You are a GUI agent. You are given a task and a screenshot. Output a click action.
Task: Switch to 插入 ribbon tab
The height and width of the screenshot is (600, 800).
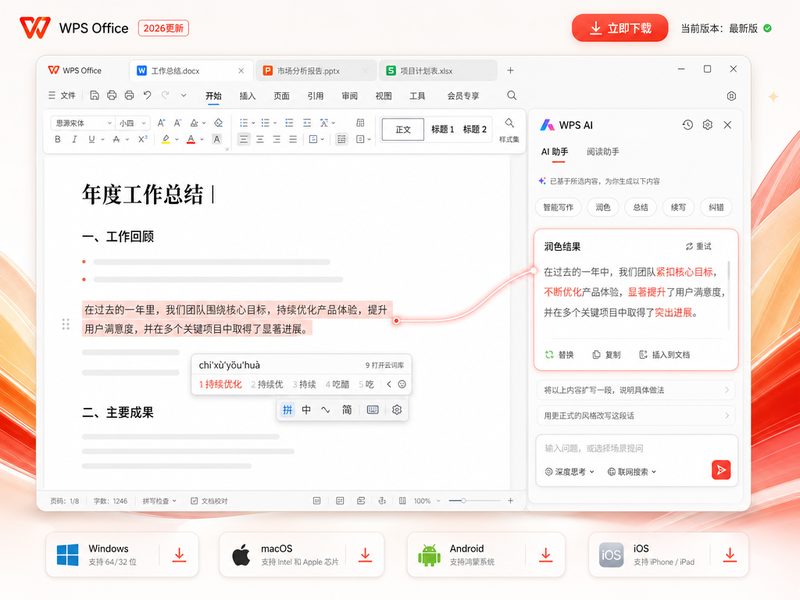(x=247, y=95)
